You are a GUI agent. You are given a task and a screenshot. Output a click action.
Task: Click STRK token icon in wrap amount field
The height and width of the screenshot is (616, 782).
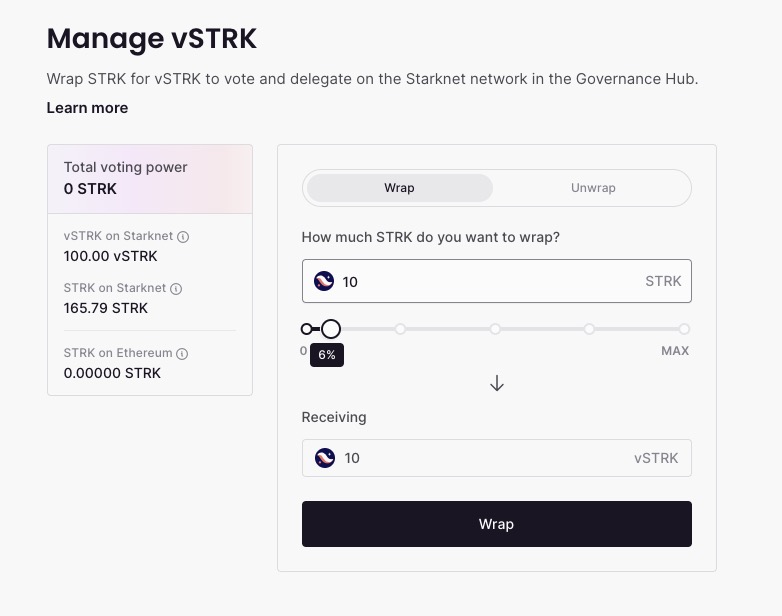pyautogui.click(x=324, y=282)
